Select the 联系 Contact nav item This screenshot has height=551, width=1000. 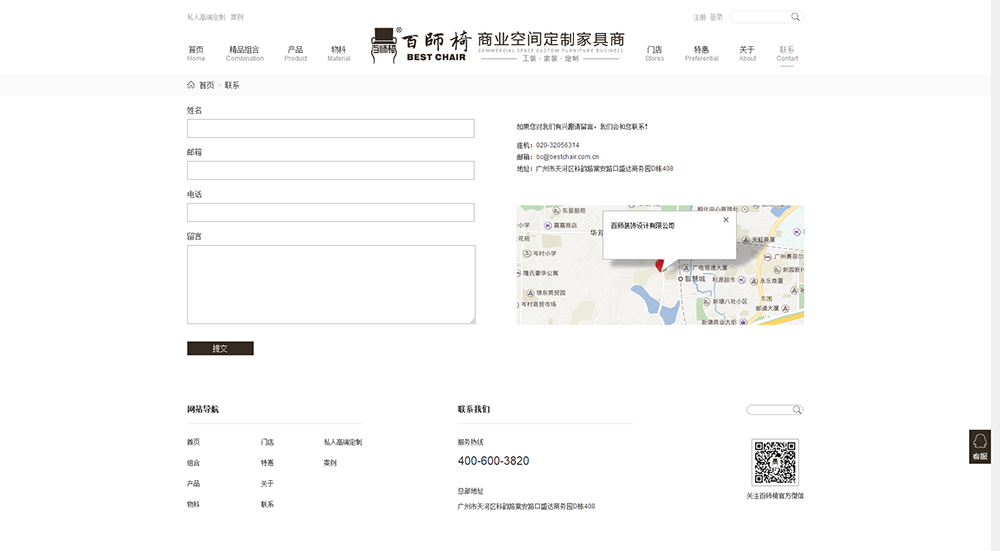pos(787,54)
